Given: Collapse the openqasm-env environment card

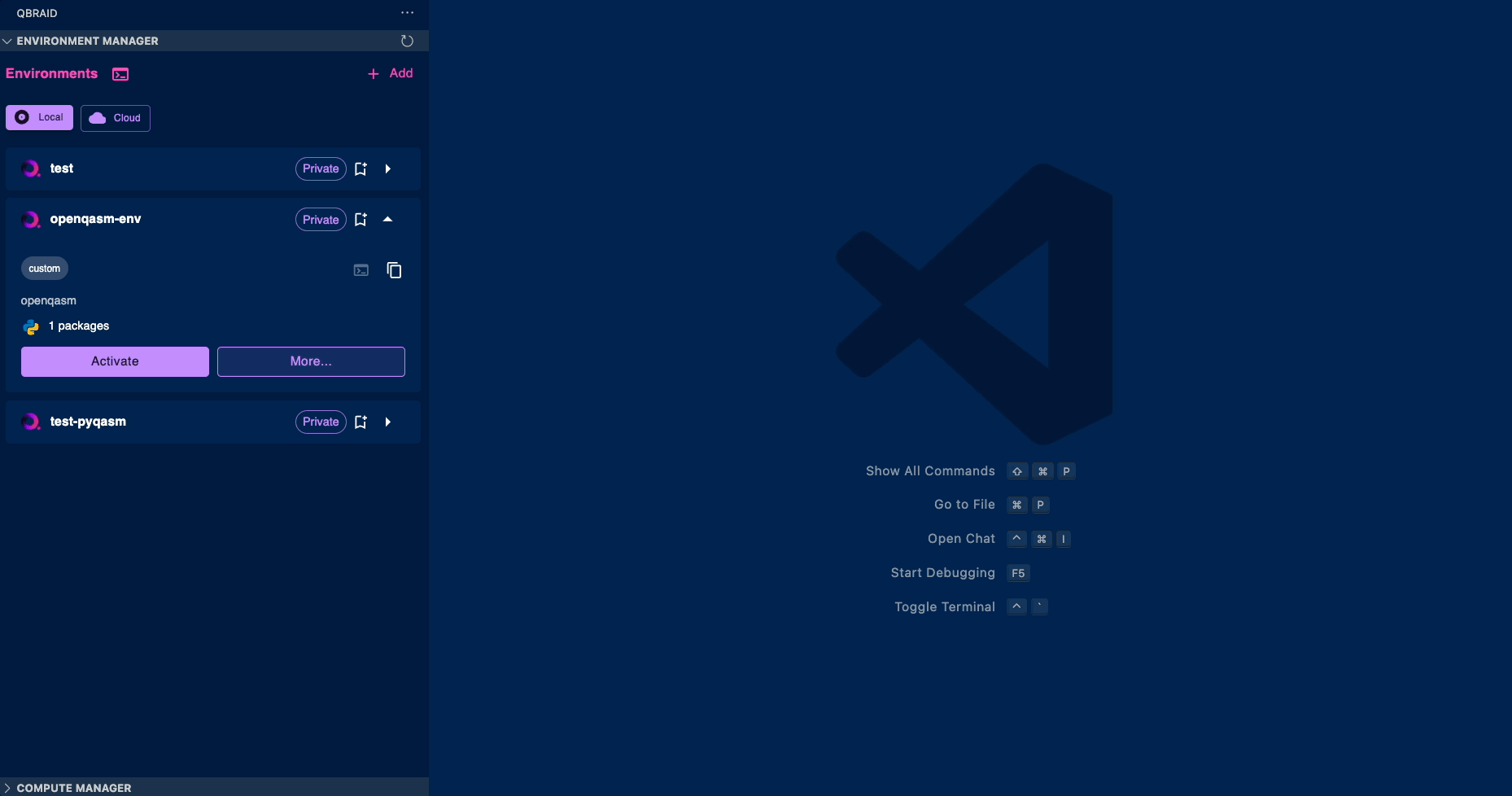Looking at the screenshot, I should 388,219.
